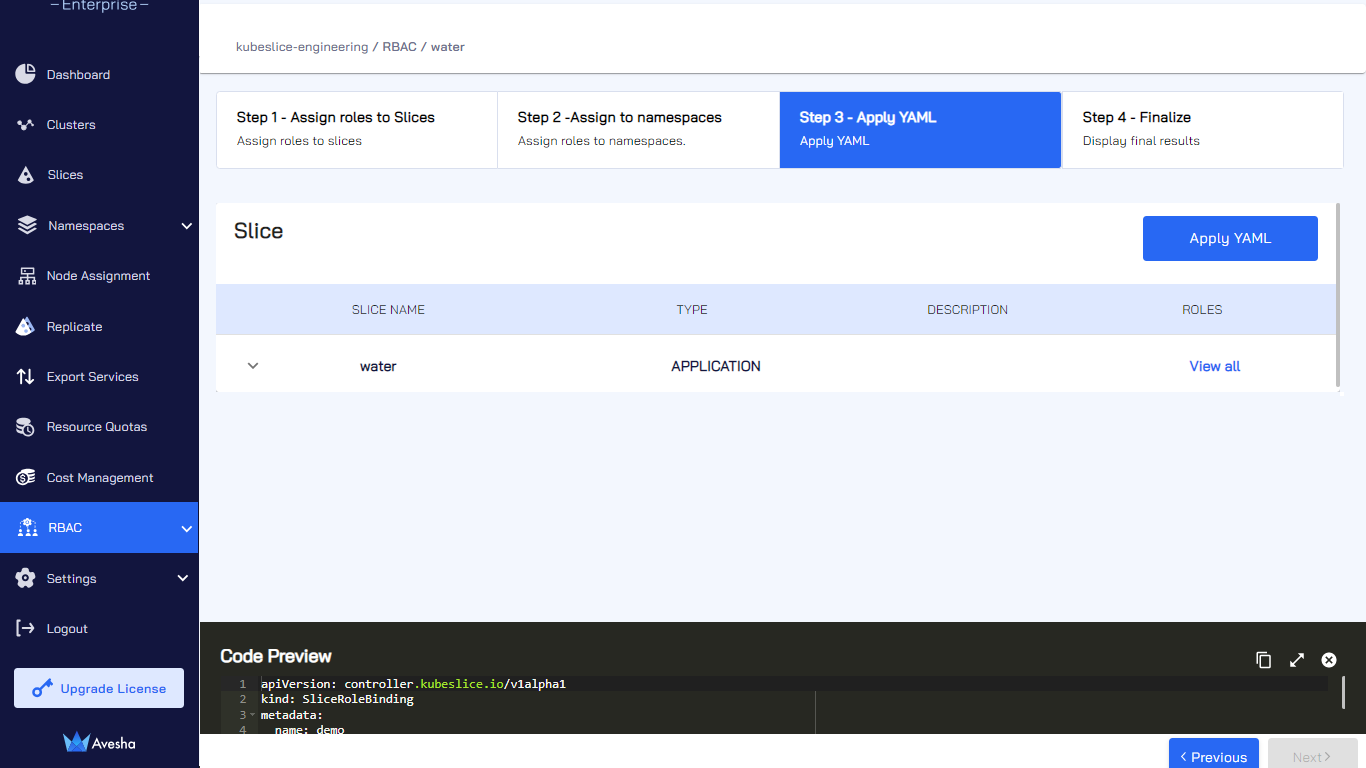1366x768 pixels.
Task: Open Cost Management in the sidebar
Action: pyautogui.click(x=99, y=477)
